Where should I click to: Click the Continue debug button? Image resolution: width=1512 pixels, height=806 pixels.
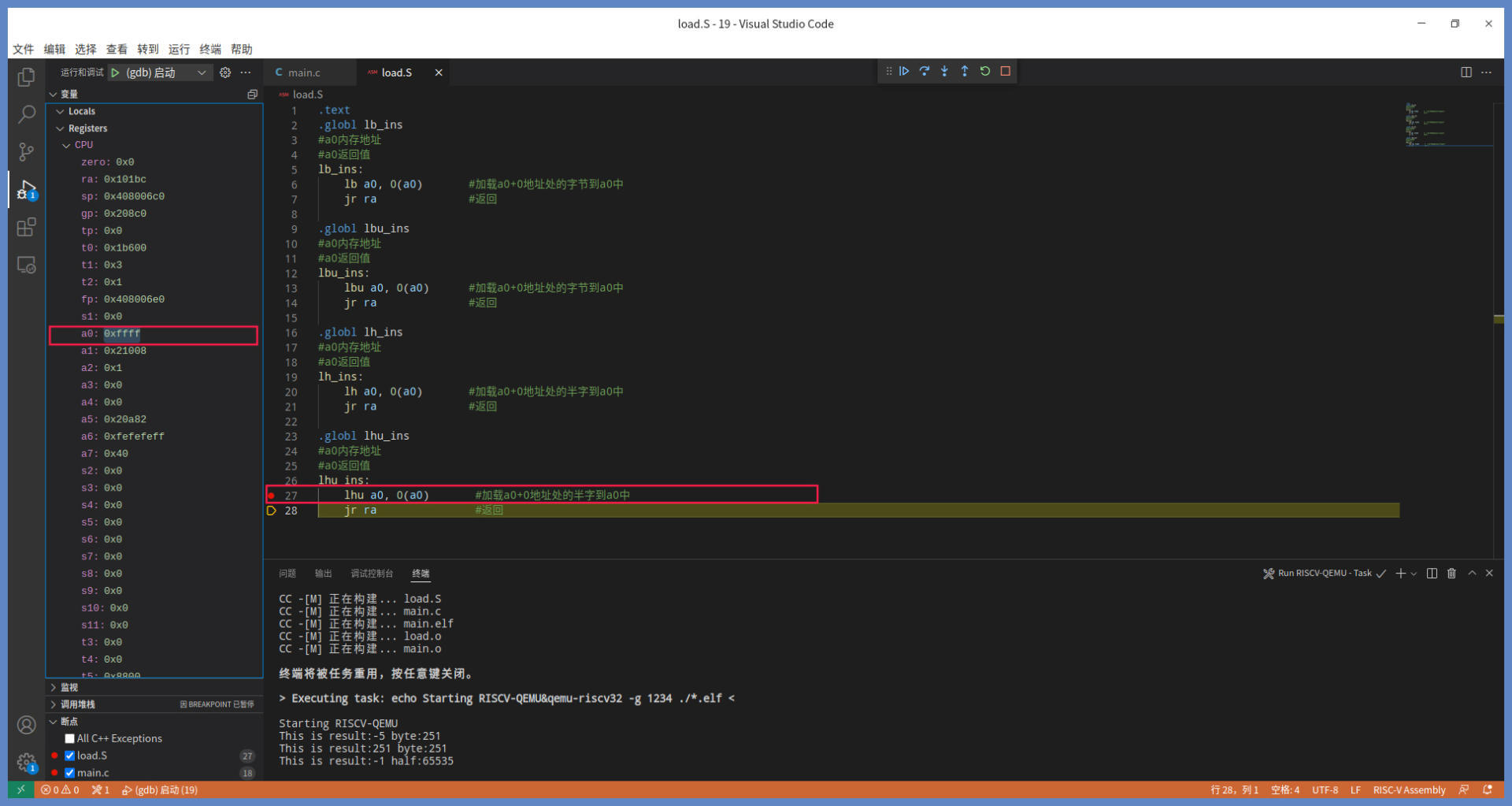pyautogui.click(x=904, y=71)
